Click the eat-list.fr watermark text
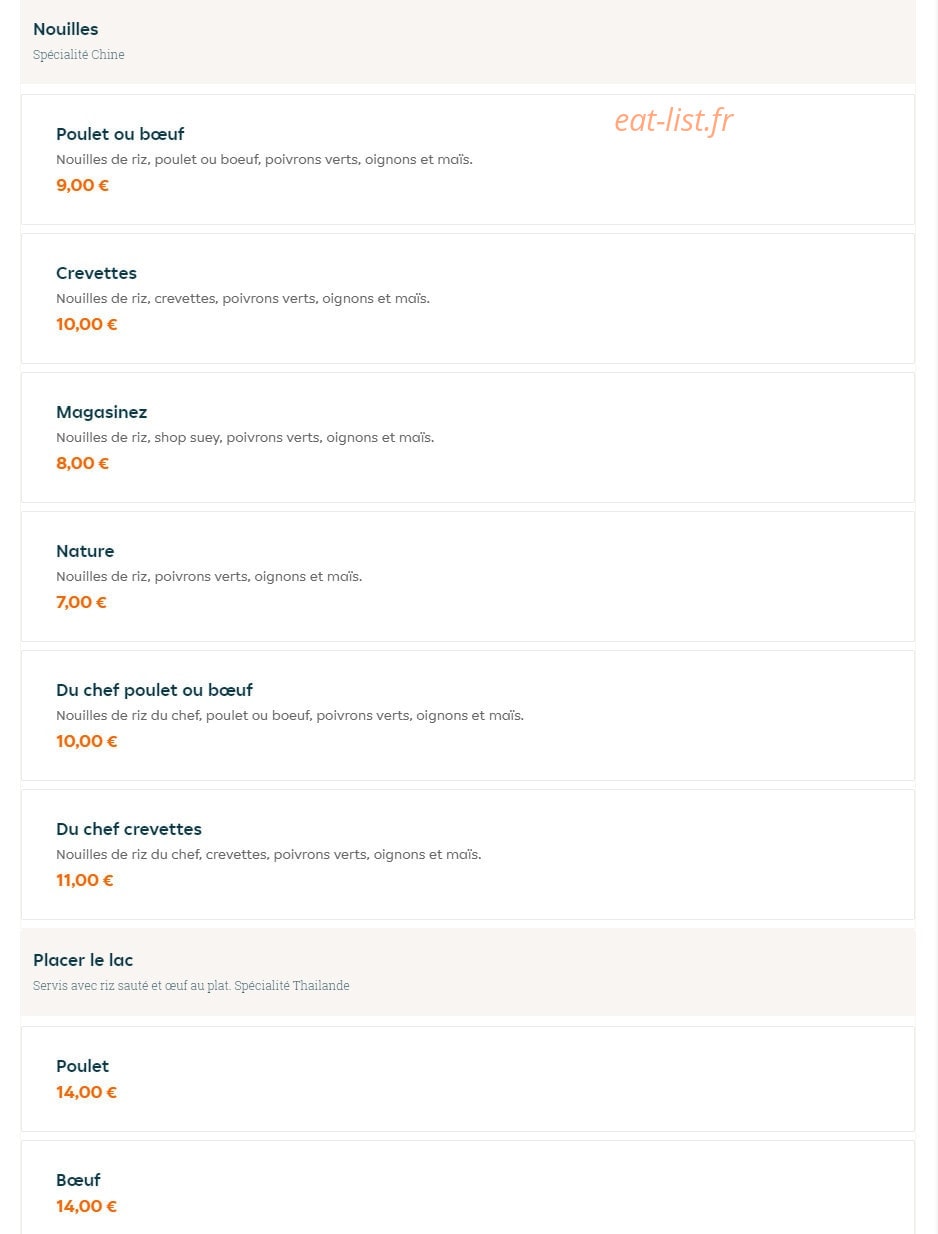The height and width of the screenshot is (1234, 938). [674, 121]
